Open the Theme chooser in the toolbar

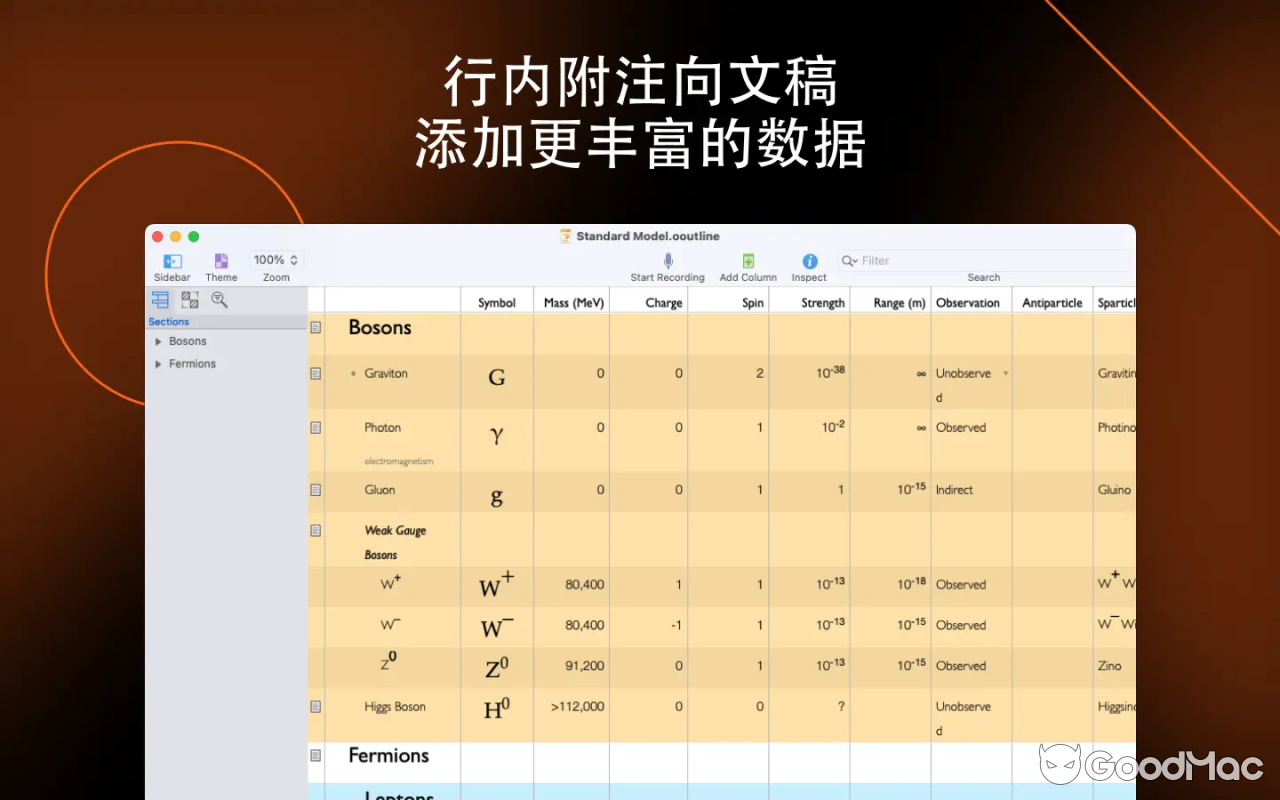(x=221, y=259)
